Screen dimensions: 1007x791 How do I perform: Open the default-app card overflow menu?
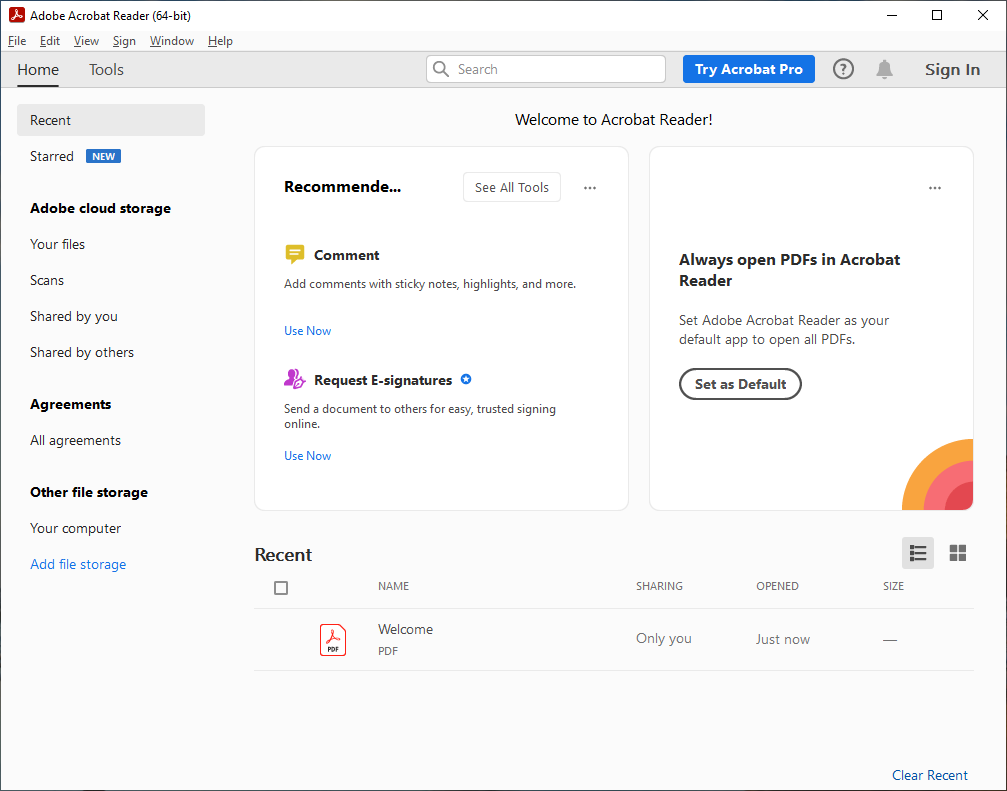tap(935, 187)
